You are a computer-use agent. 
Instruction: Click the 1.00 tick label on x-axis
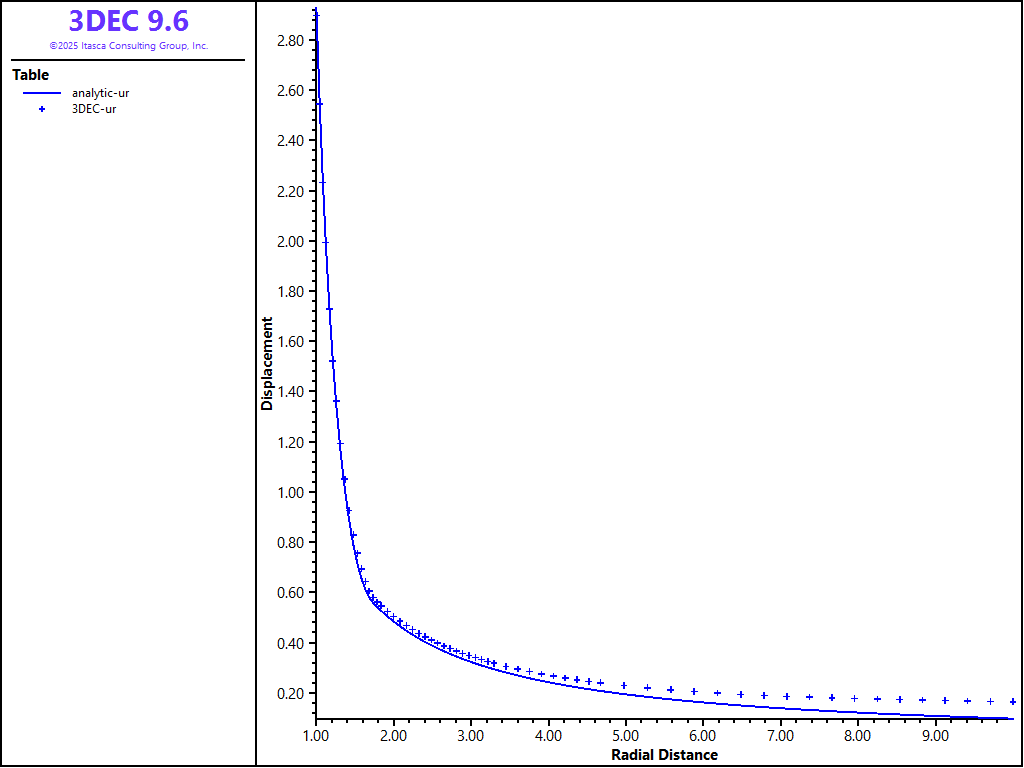point(316,735)
